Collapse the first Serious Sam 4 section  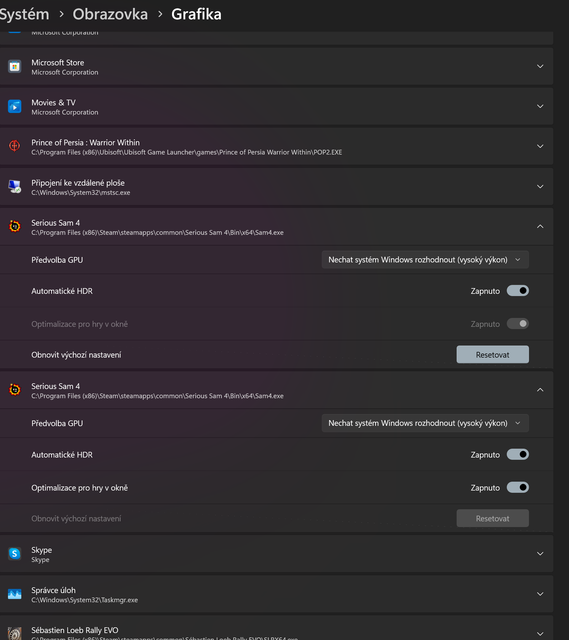click(540, 227)
